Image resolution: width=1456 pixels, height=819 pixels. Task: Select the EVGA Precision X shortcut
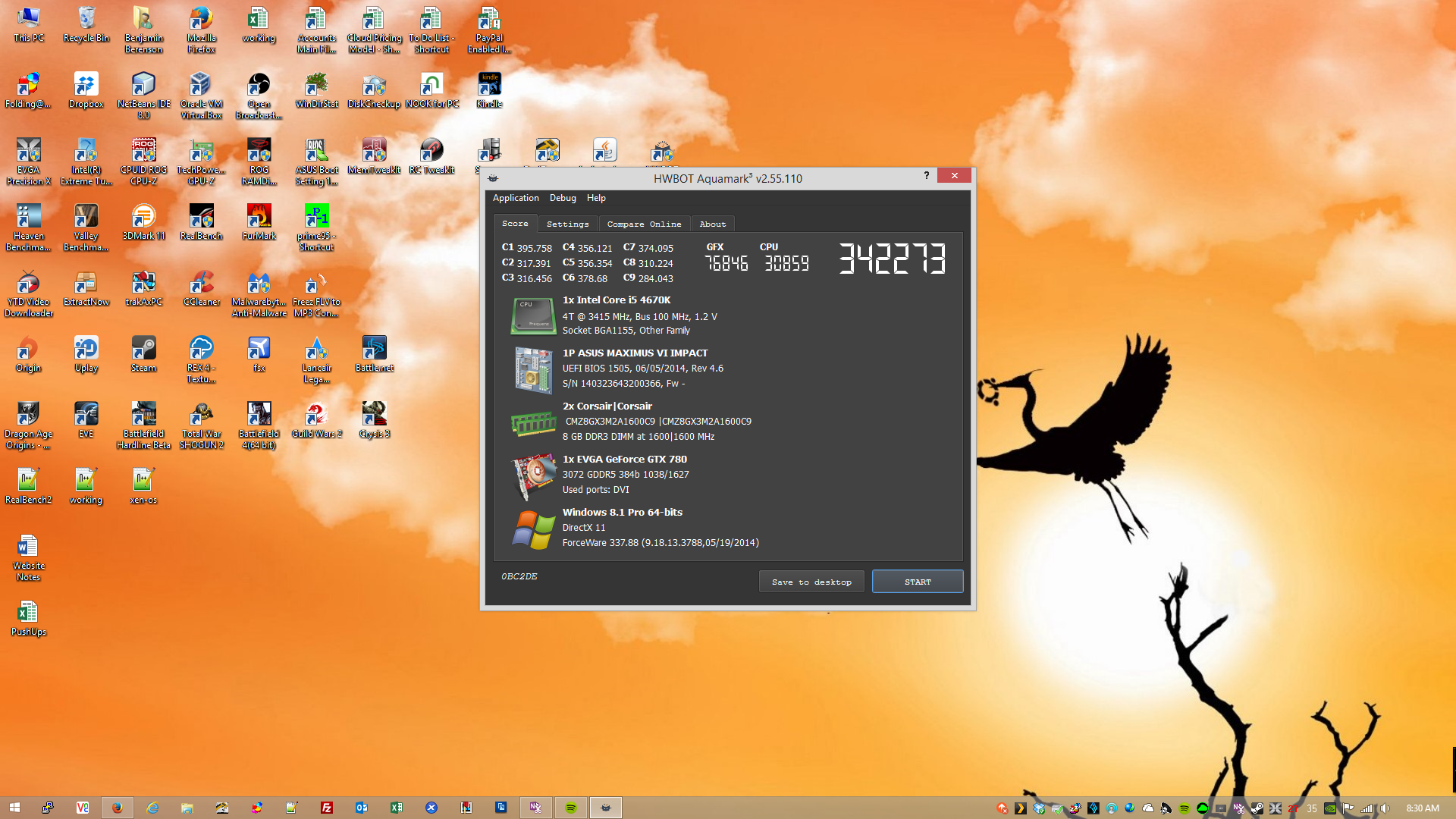point(29,162)
